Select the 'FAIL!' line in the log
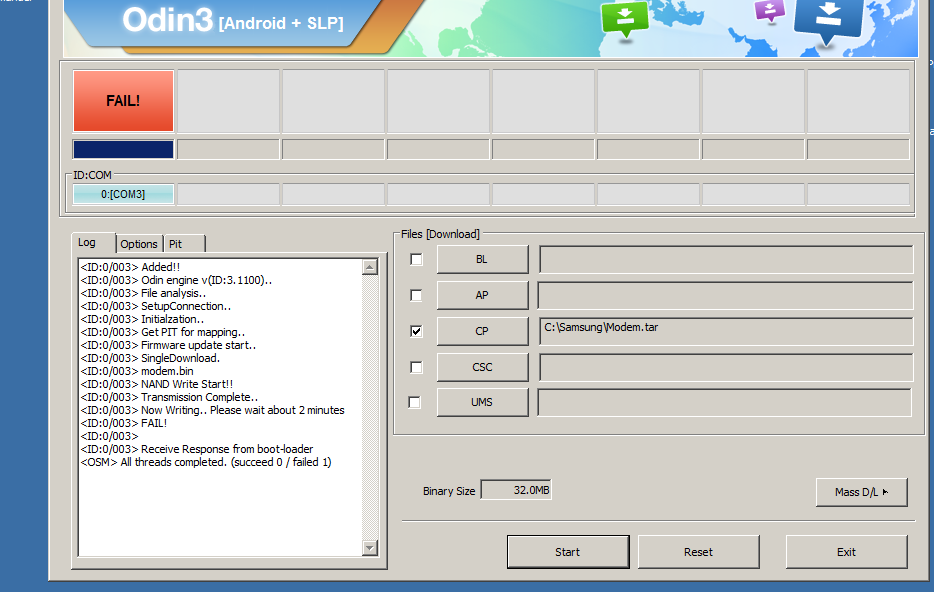The height and width of the screenshot is (592, 934). pyautogui.click(x=124, y=423)
